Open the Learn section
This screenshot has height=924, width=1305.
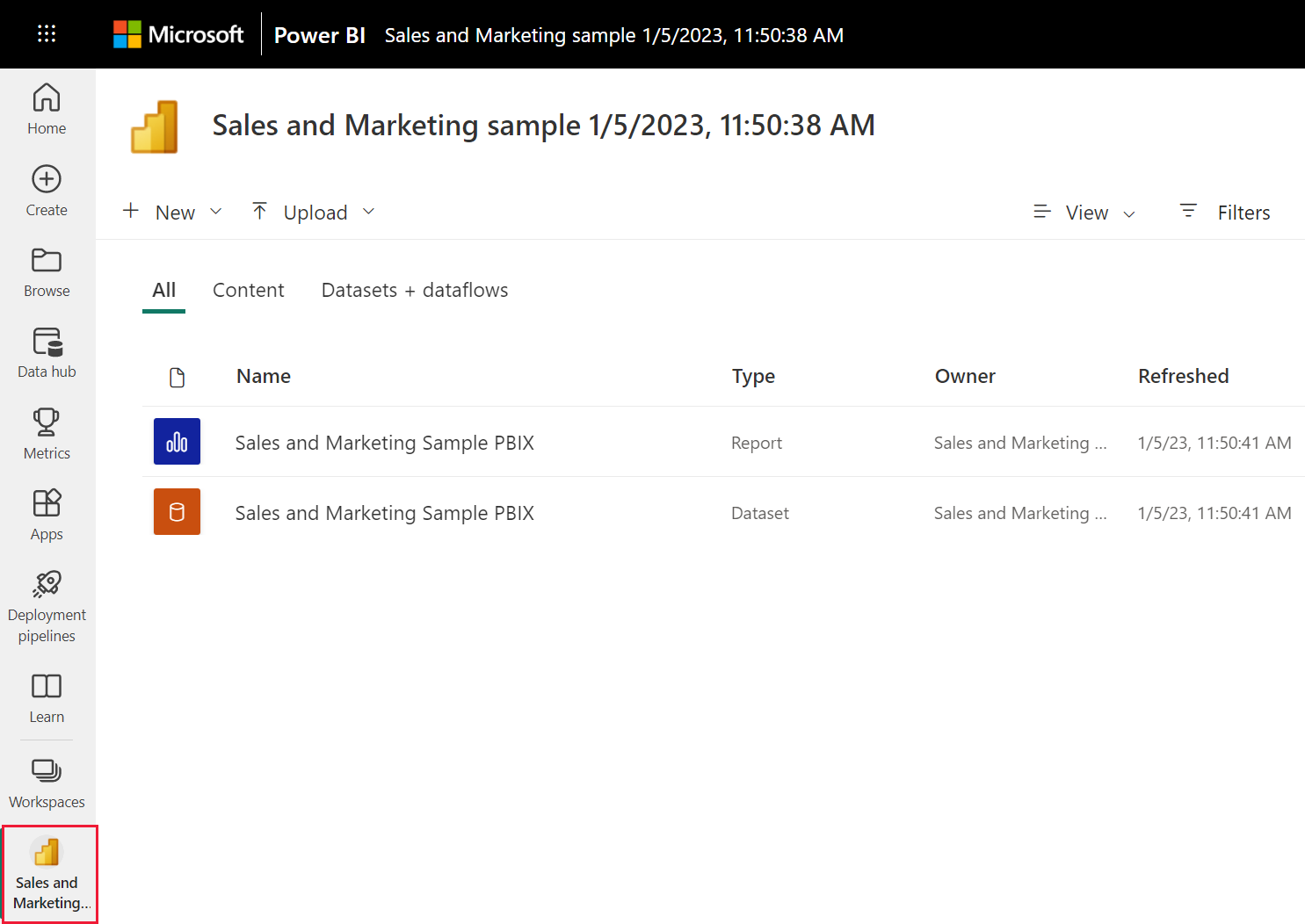[47, 695]
